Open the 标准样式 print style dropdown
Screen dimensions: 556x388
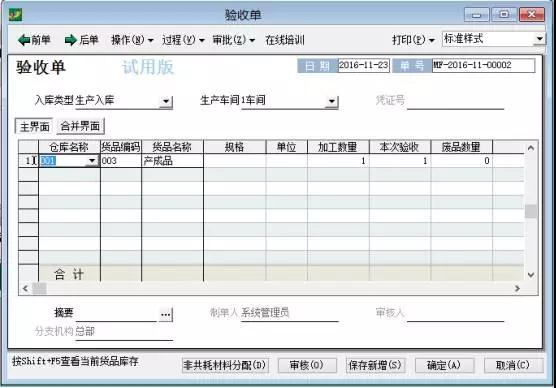(539, 38)
